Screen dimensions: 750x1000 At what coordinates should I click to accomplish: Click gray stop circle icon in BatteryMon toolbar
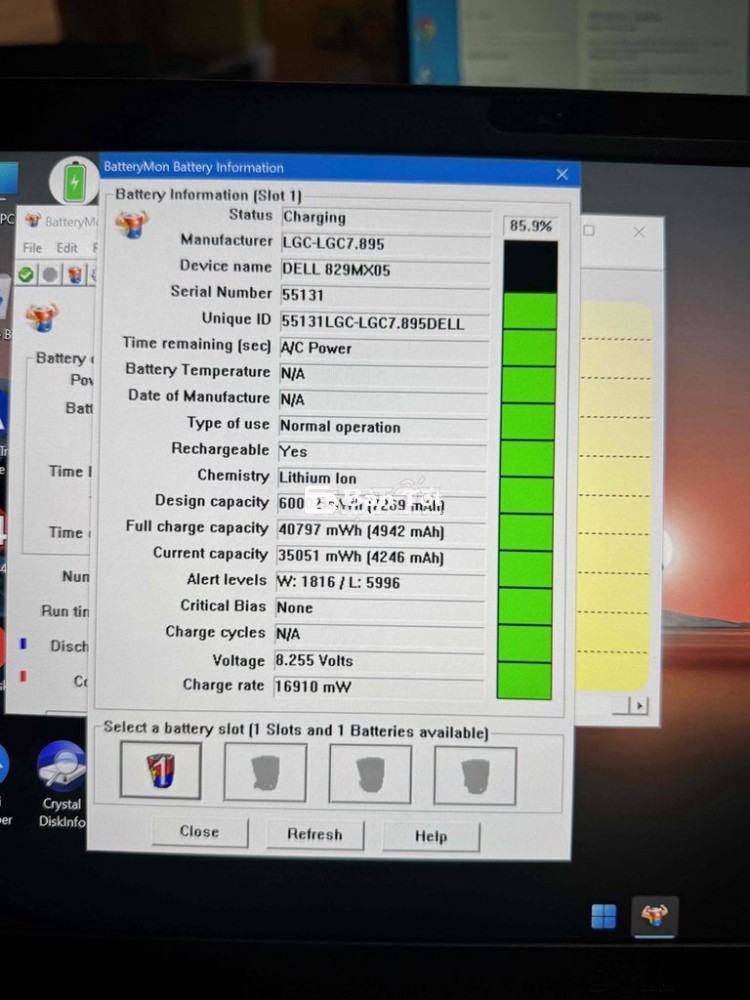[x=50, y=275]
